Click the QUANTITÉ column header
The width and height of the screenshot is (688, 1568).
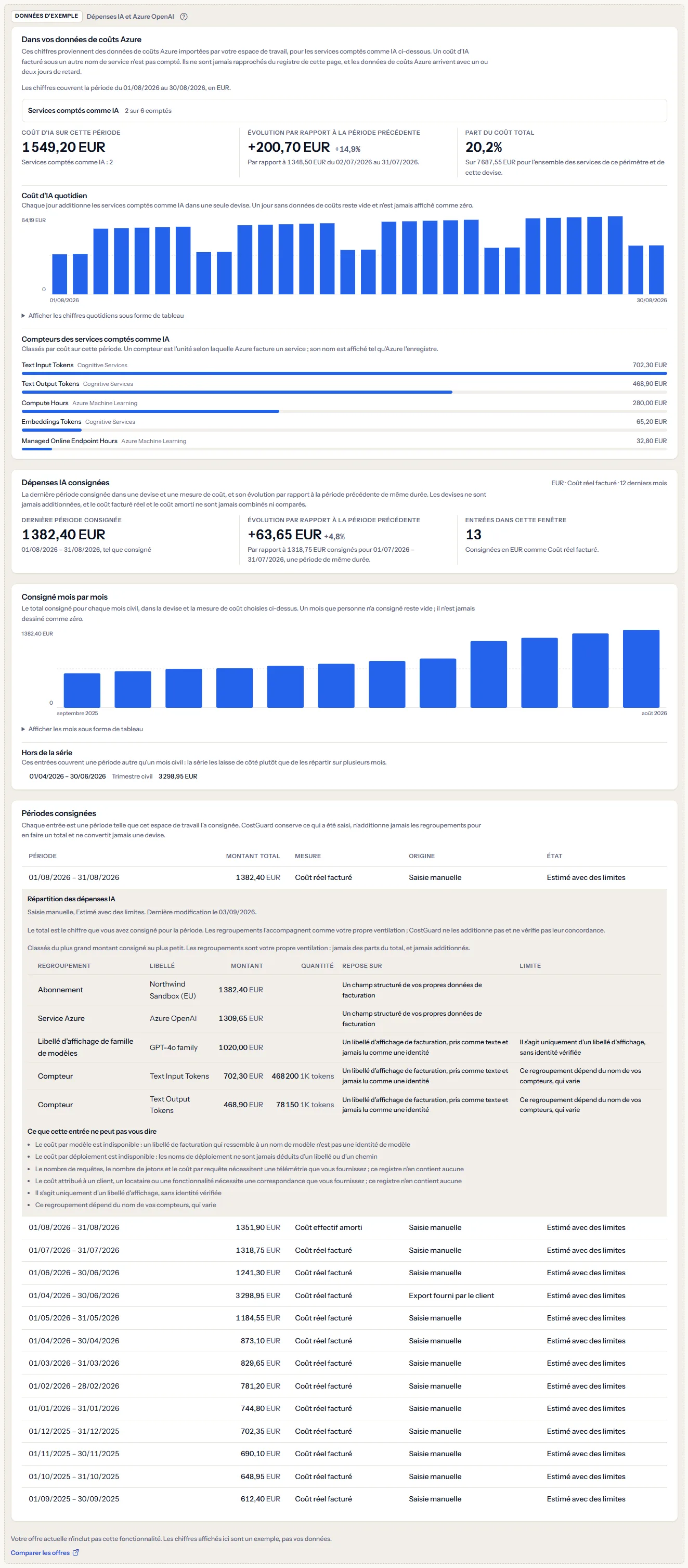click(x=317, y=965)
